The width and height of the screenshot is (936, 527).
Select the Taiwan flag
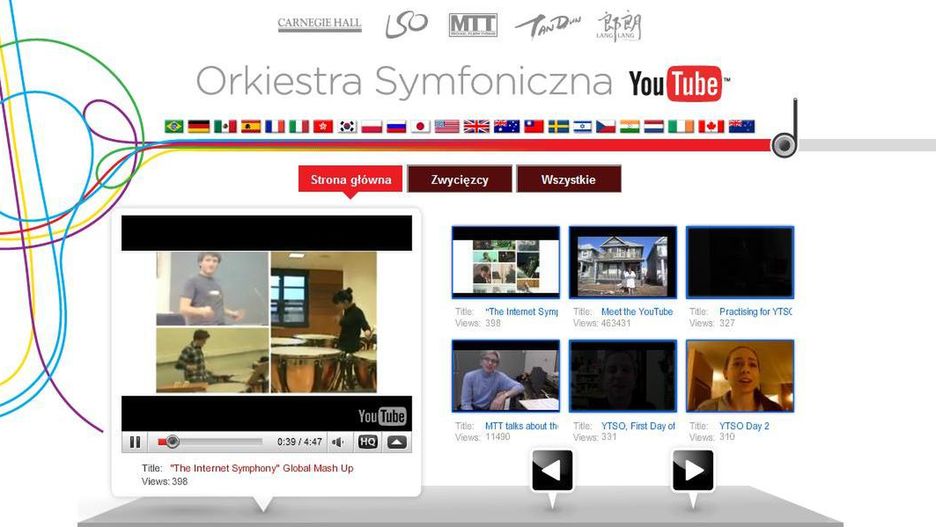tap(534, 126)
